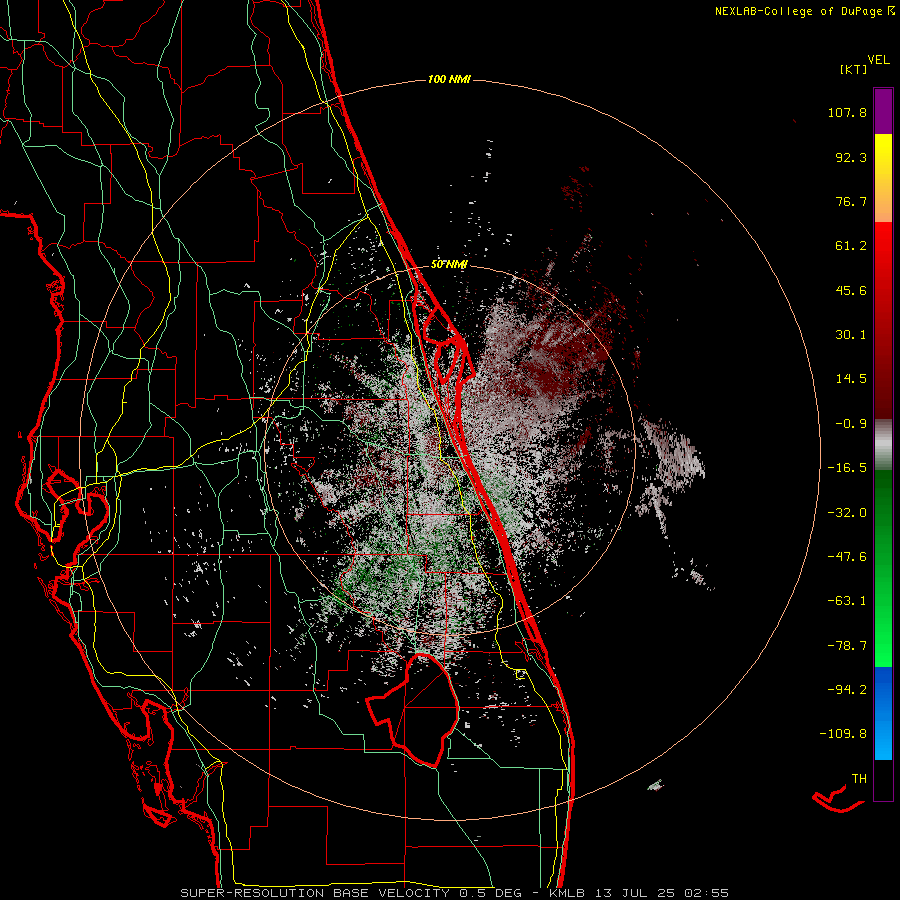Click the gray near-zero segment of color bar
Viewport: 900px width, 900px height.
pyautogui.click(x=883, y=445)
